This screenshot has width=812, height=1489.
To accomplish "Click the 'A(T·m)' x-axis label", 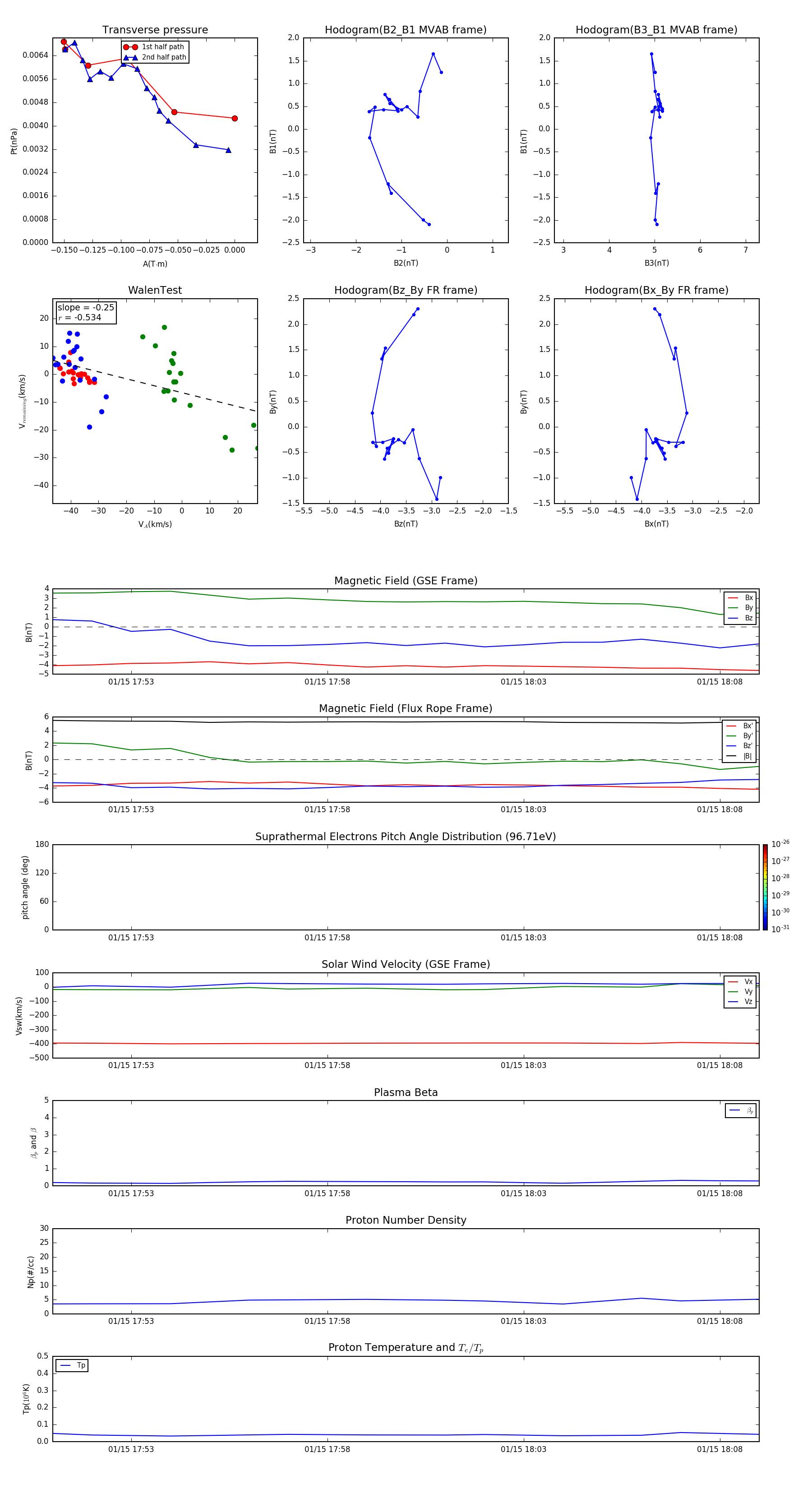I will (155, 264).
